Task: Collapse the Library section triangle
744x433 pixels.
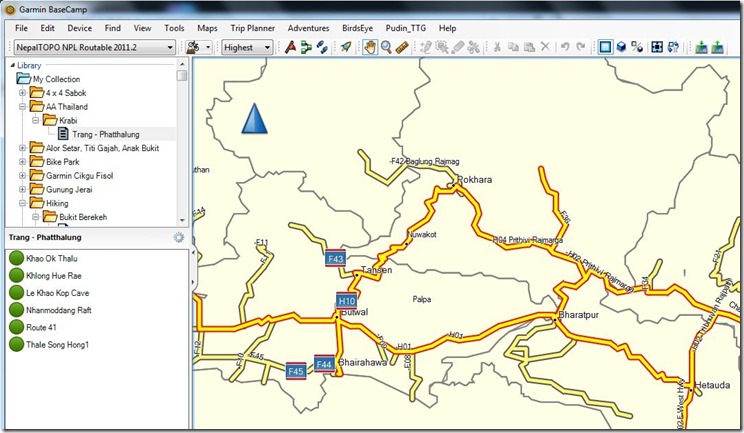Action: click(x=12, y=65)
